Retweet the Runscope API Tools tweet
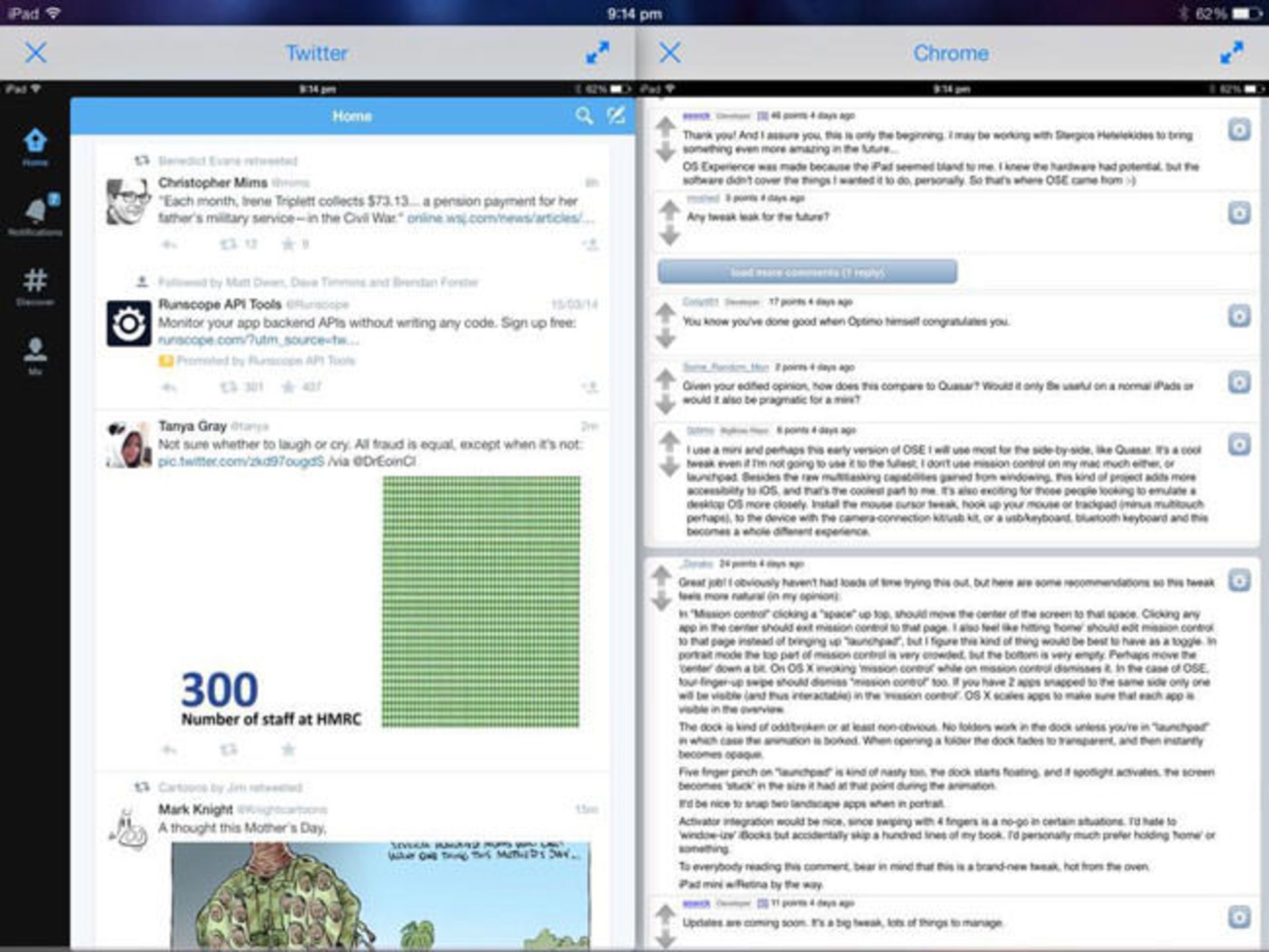The width and height of the screenshot is (1269, 952). [x=228, y=387]
